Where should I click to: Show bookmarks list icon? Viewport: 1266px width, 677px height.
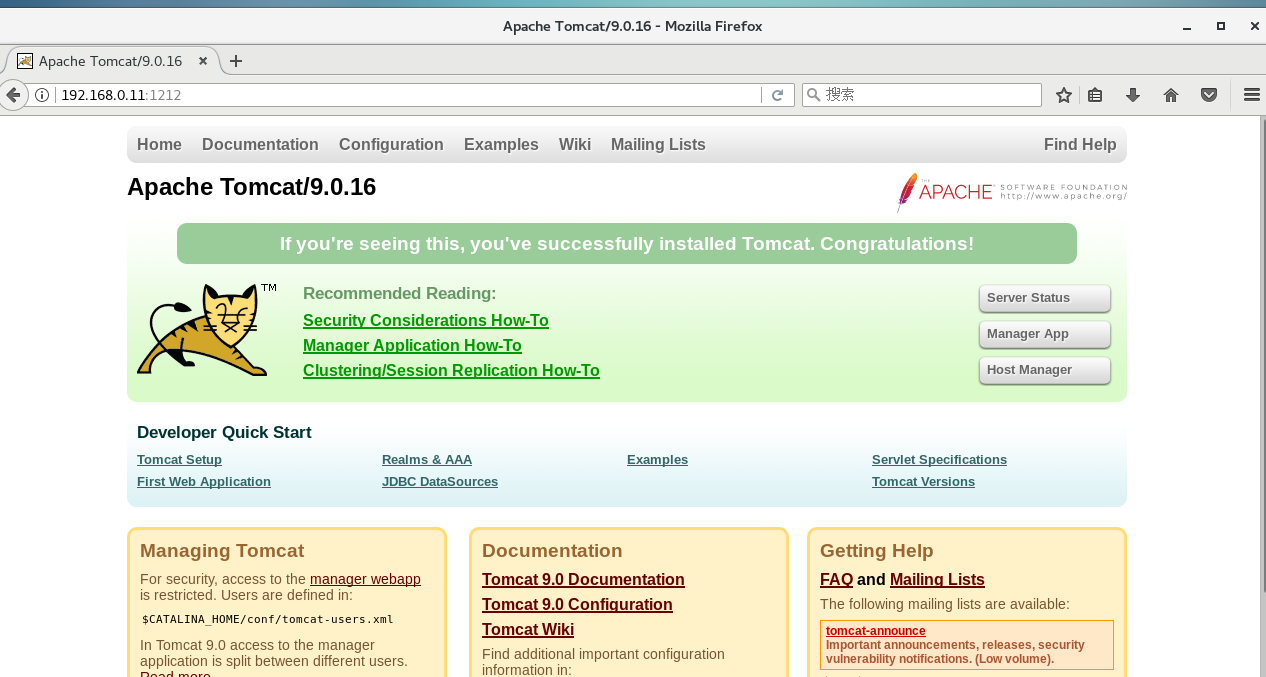1095,95
